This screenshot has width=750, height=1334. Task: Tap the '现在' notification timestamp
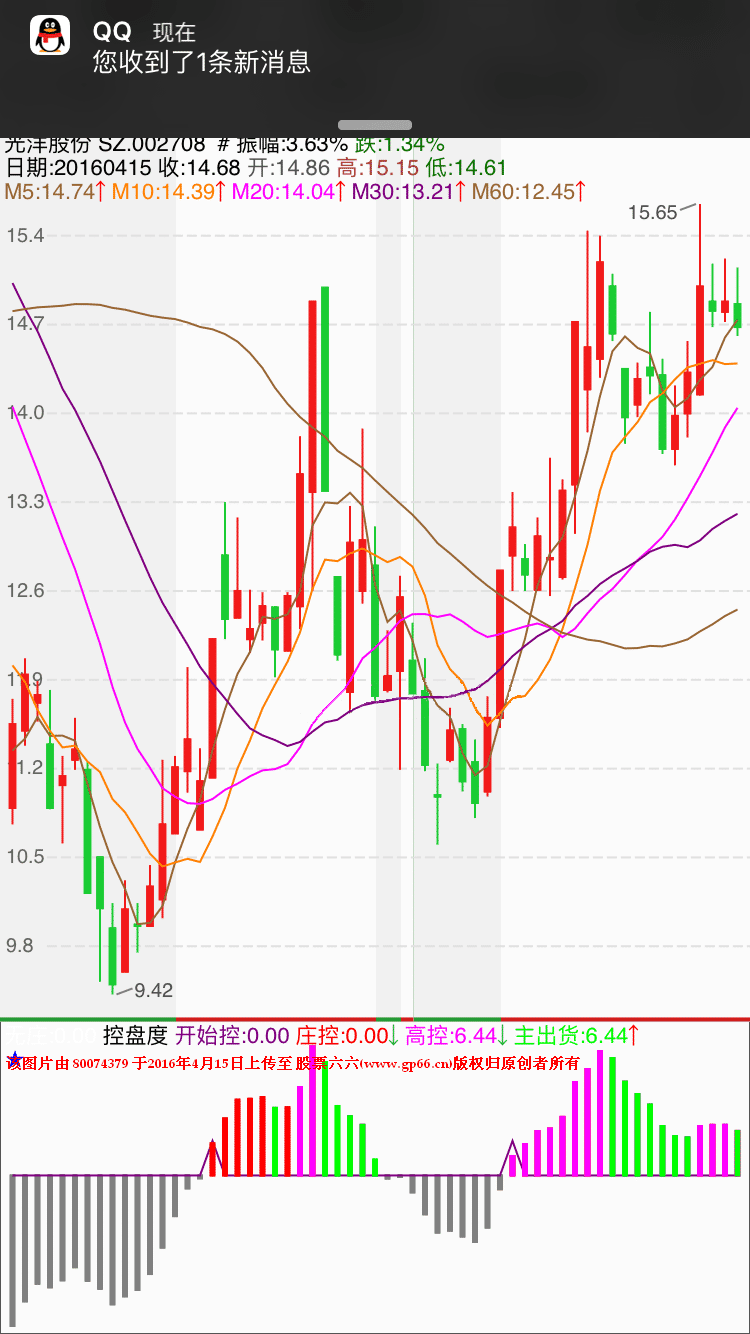point(174,33)
